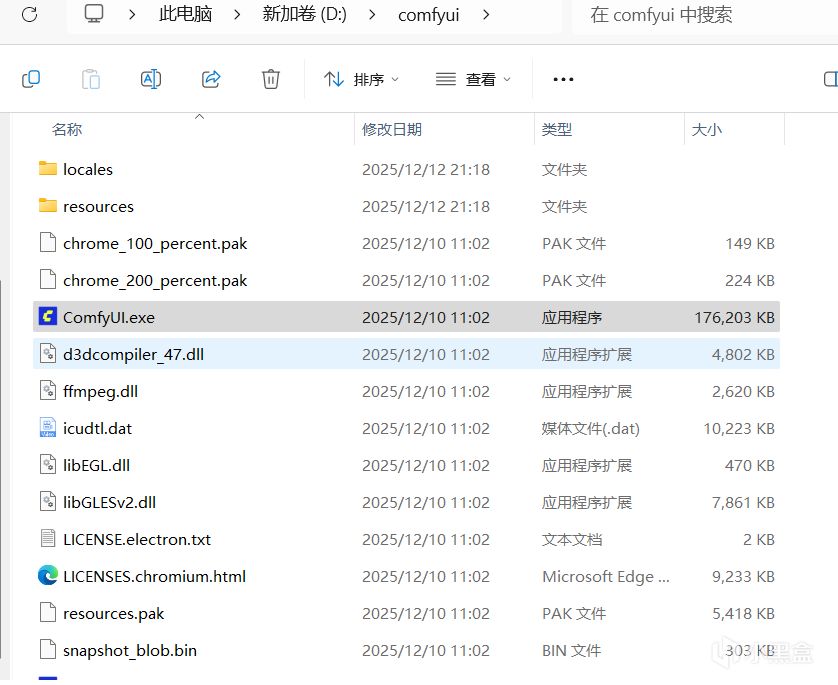Click the Refresh icon in address bar

(x=29, y=14)
